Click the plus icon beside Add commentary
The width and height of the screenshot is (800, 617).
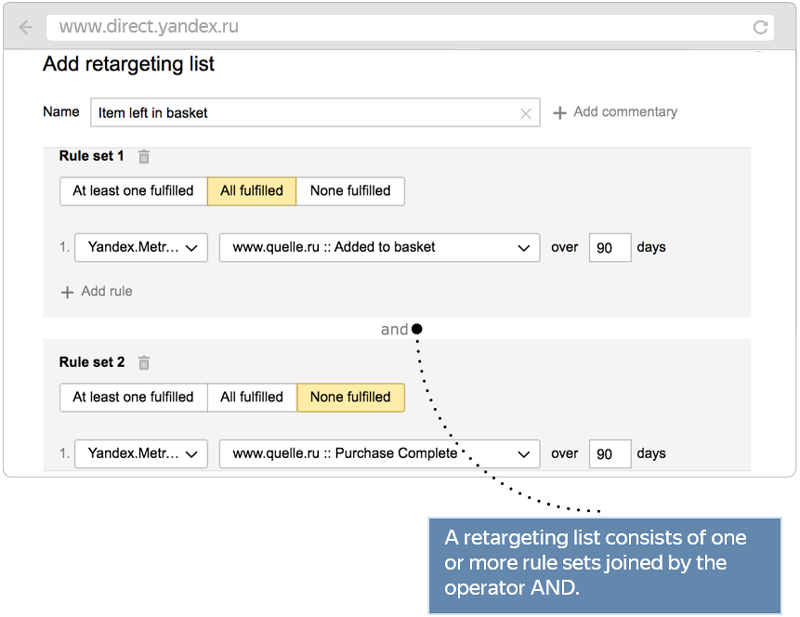[x=560, y=113]
